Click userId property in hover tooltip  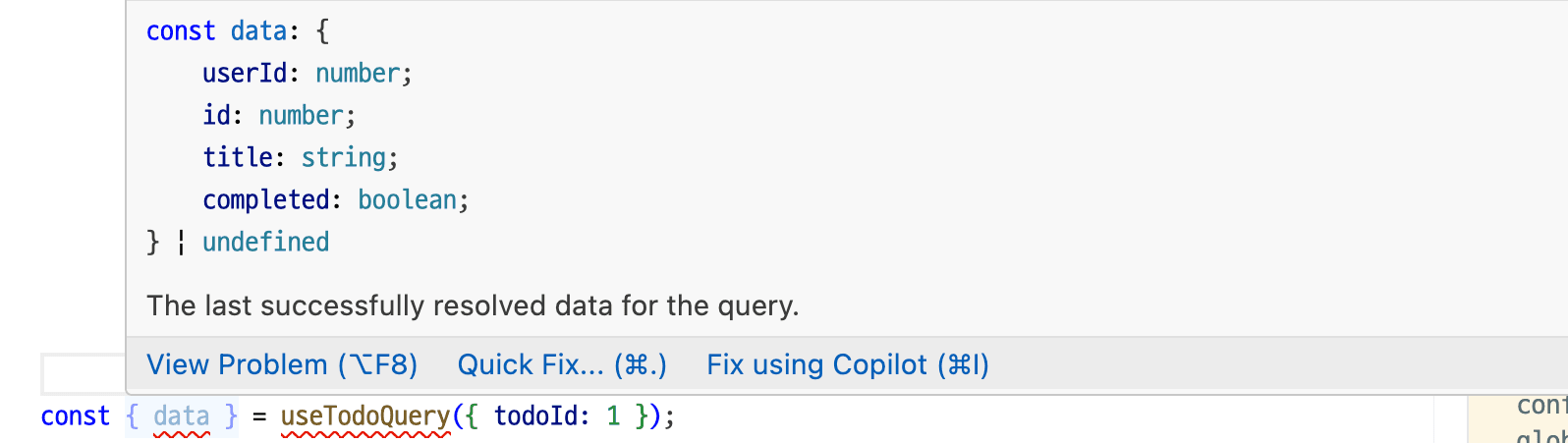click(x=246, y=74)
